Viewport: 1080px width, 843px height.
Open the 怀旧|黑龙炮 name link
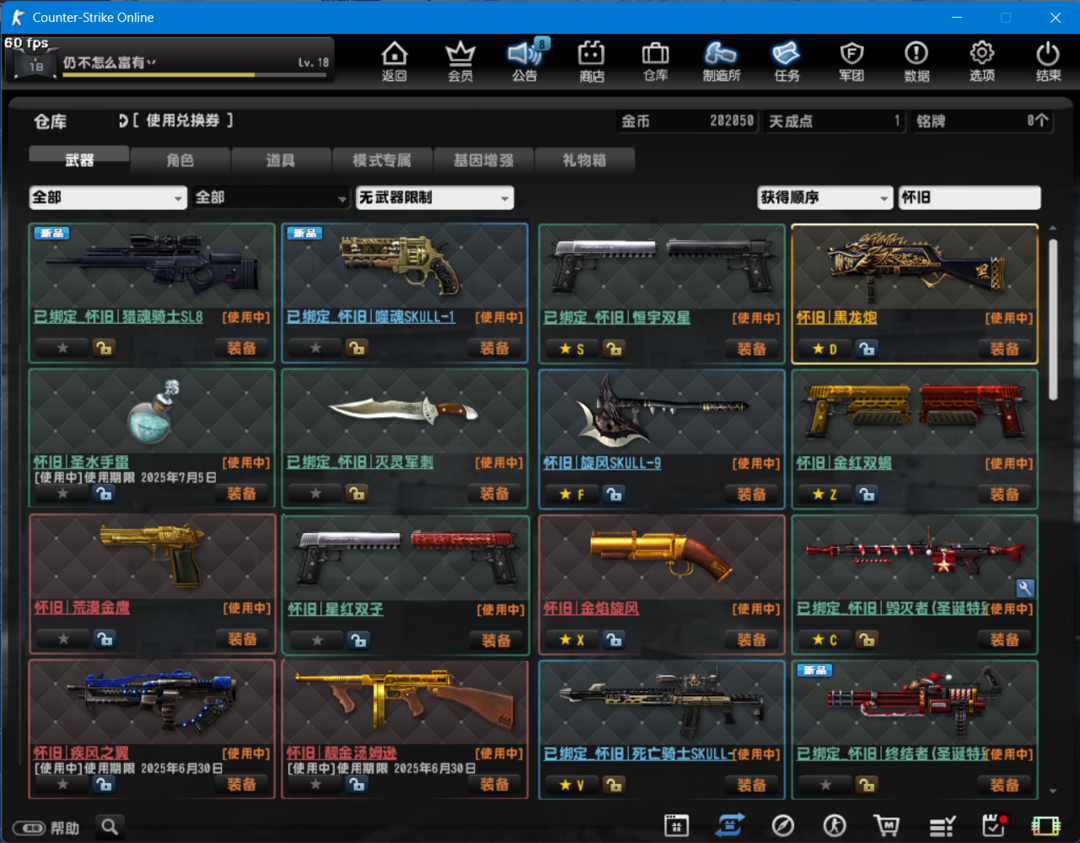tap(837, 318)
